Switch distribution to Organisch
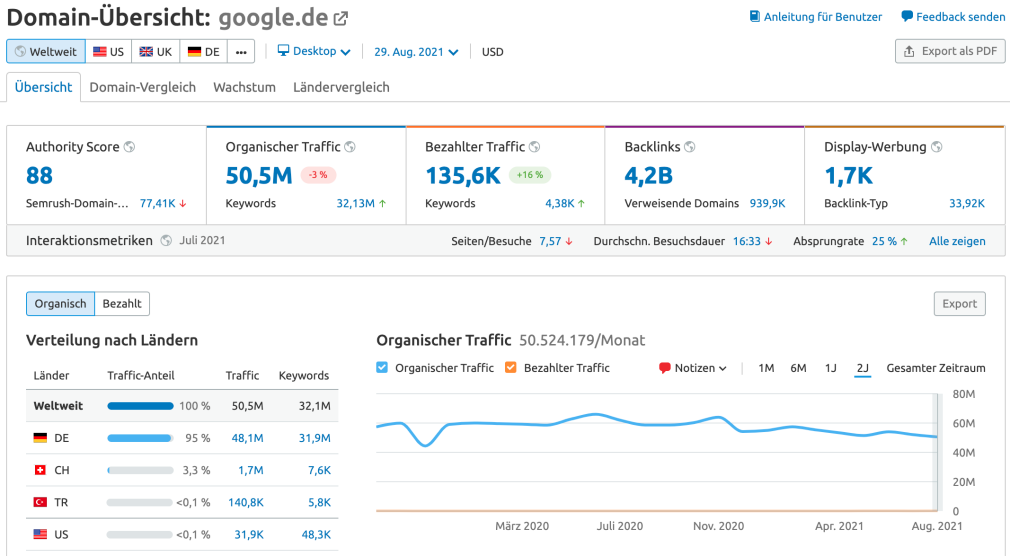Image resolution: width=1010 pixels, height=556 pixels. click(61, 303)
